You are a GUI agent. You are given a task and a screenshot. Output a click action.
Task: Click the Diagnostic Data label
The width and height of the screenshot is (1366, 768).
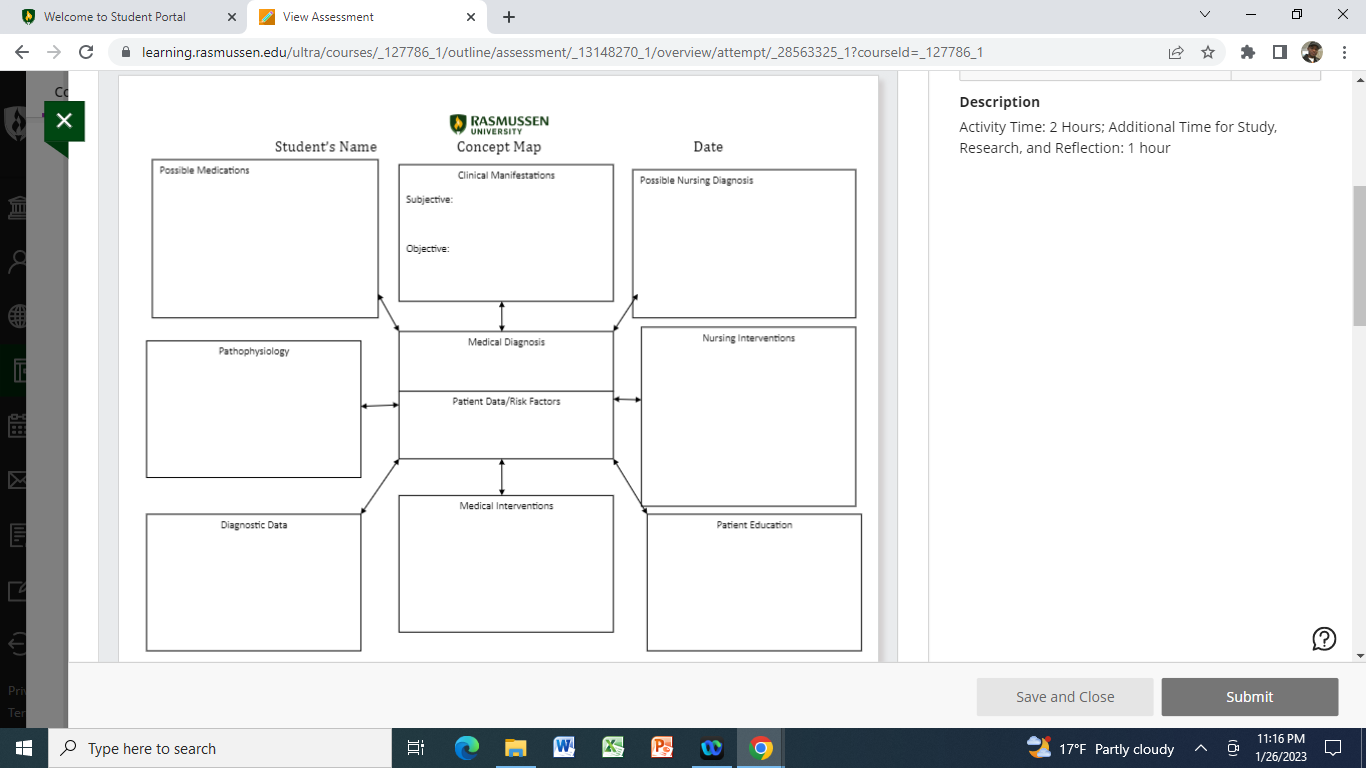pos(254,524)
